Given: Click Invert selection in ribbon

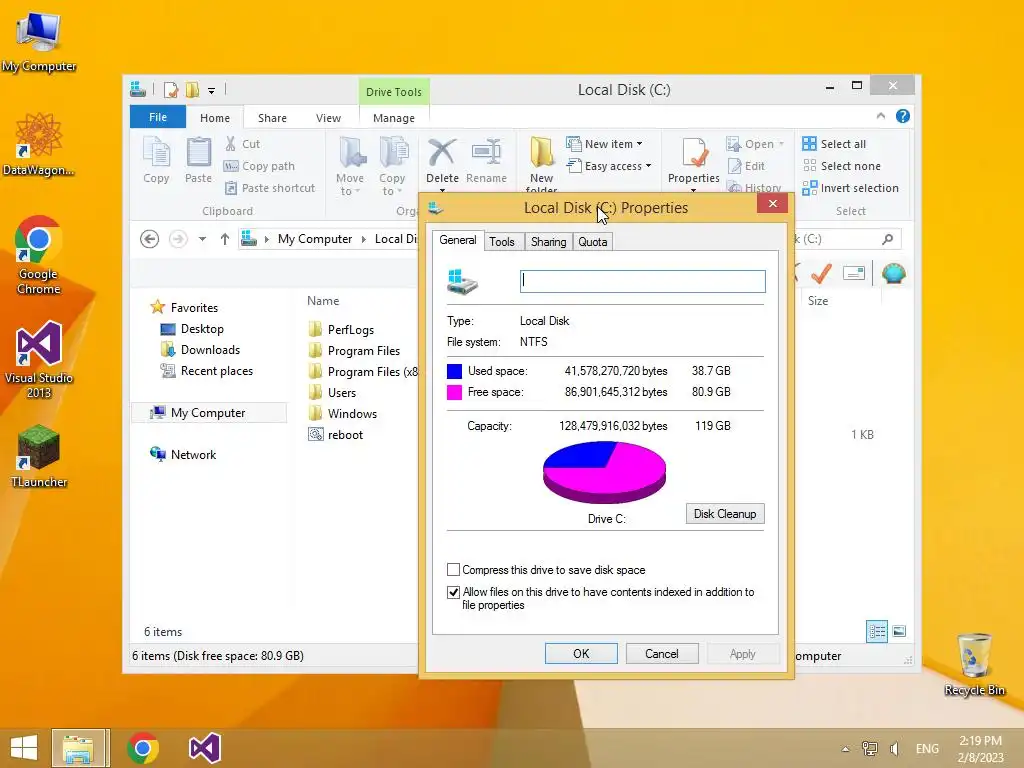Looking at the screenshot, I should click(x=851, y=188).
